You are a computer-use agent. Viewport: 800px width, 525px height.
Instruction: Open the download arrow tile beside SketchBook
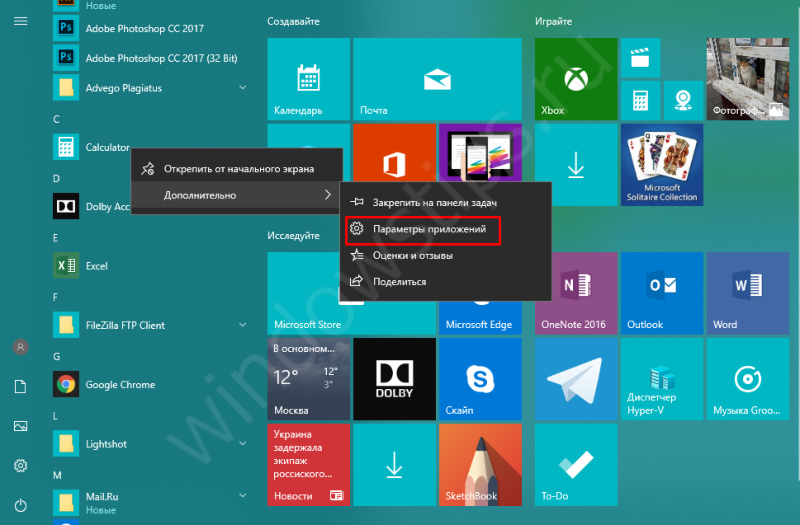394,465
